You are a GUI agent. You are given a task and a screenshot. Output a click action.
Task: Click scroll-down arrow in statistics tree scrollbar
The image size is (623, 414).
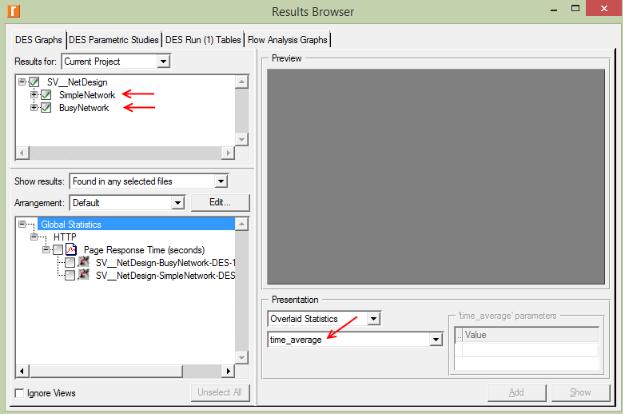(x=242, y=357)
